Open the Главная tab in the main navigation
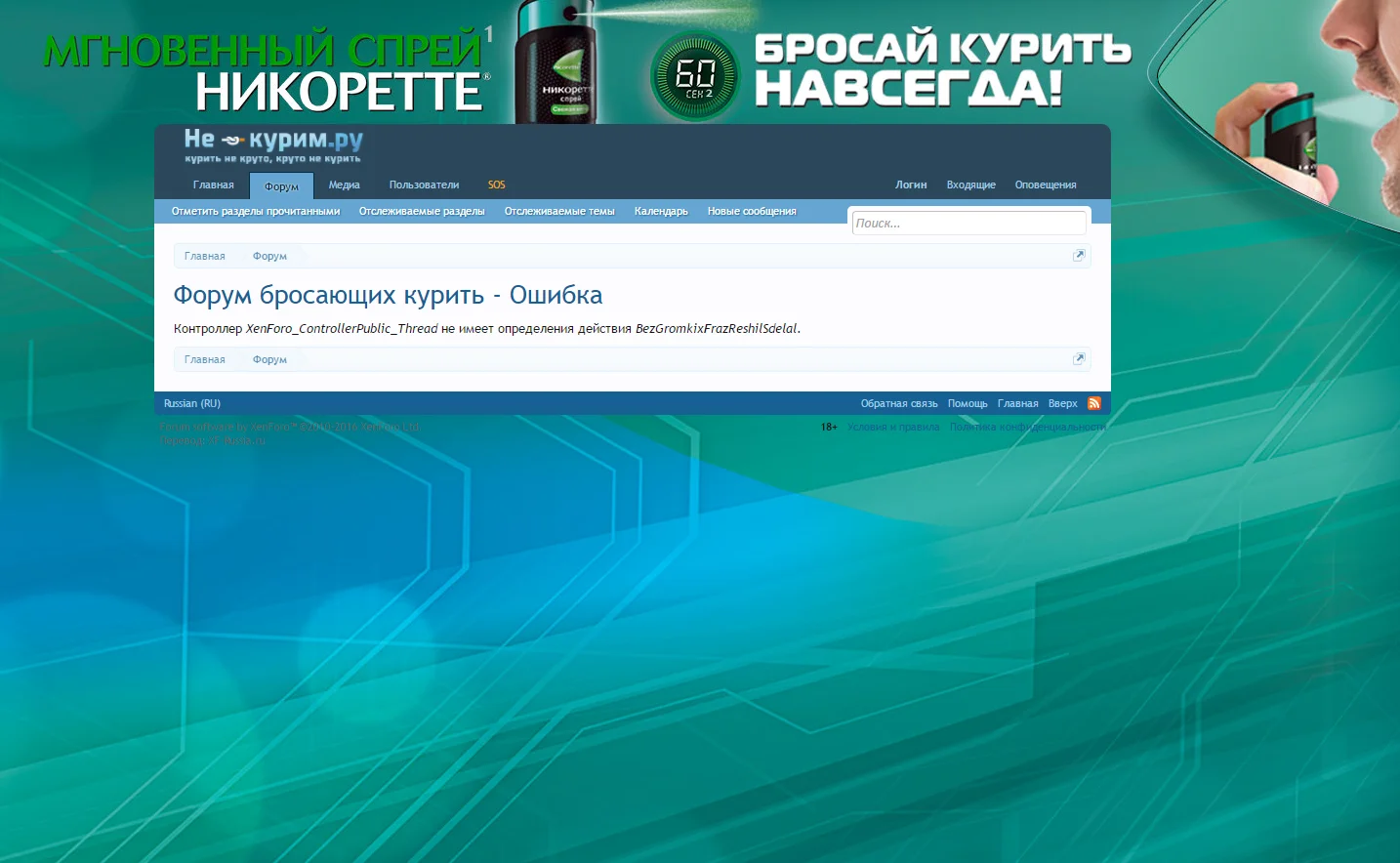Screen dimensions: 1400x863 (x=214, y=185)
